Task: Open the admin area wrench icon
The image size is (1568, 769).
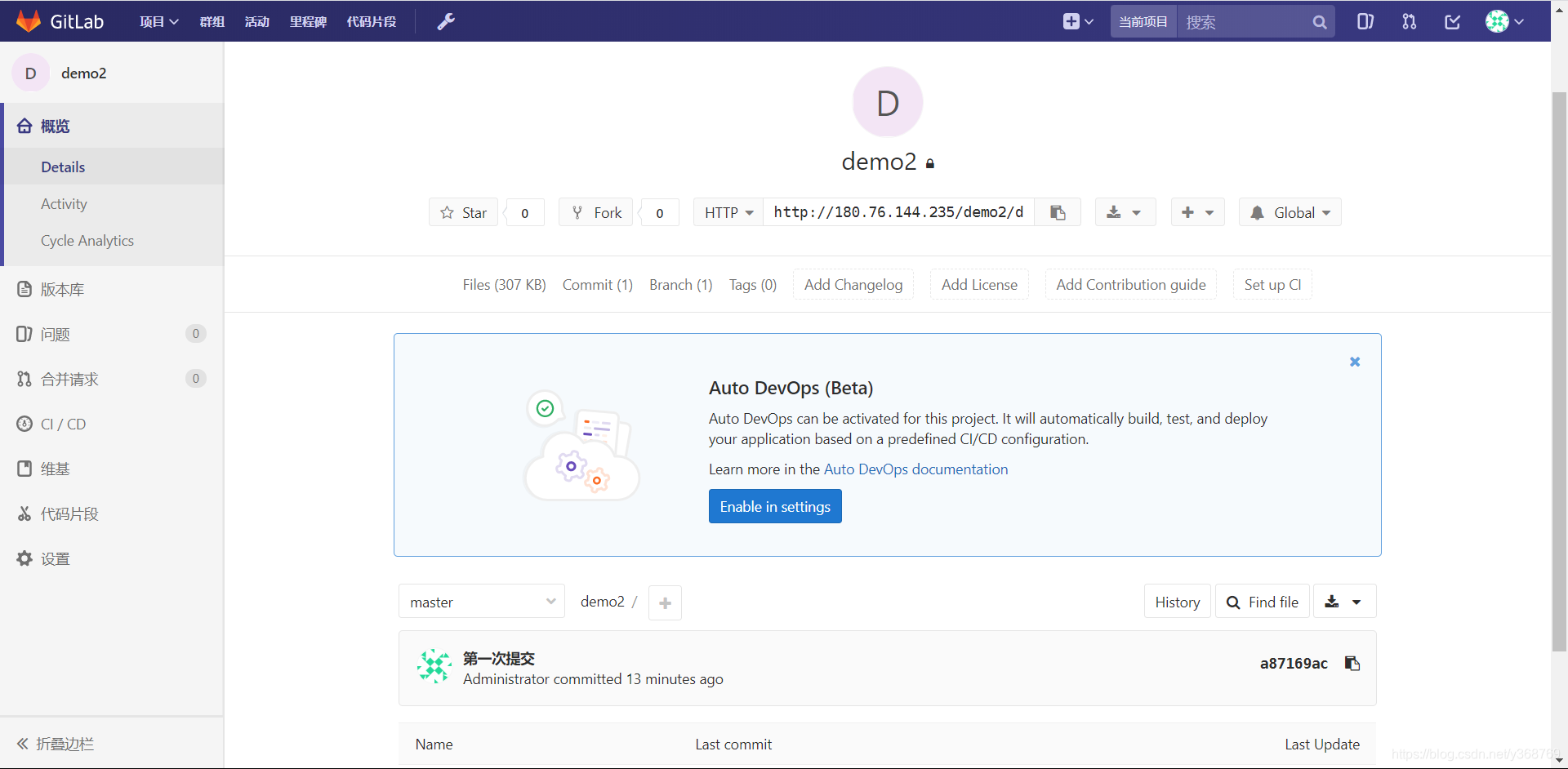Action: pyautogui.click(x=446, y=22)
